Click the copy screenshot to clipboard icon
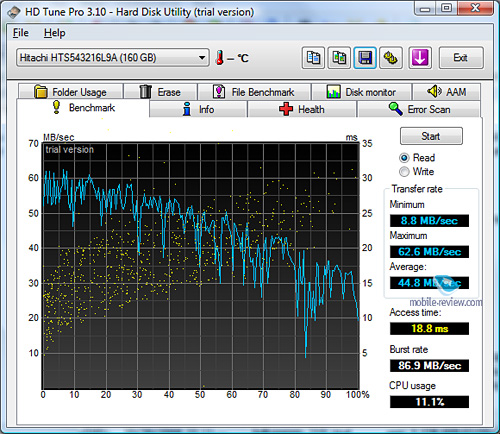Viewport: 500px width, 434px height. pyautogui.click(x=339, y=58)
